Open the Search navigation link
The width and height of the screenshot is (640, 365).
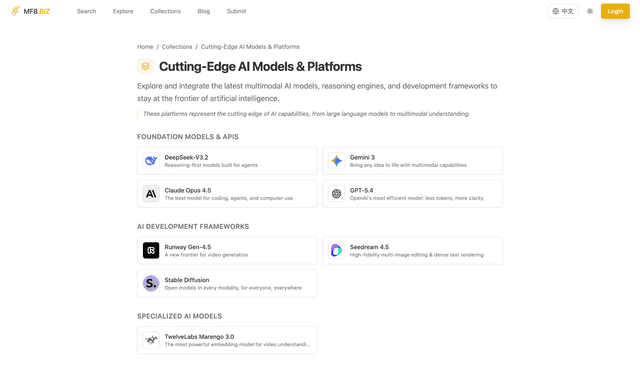click(x=87, y=11)
